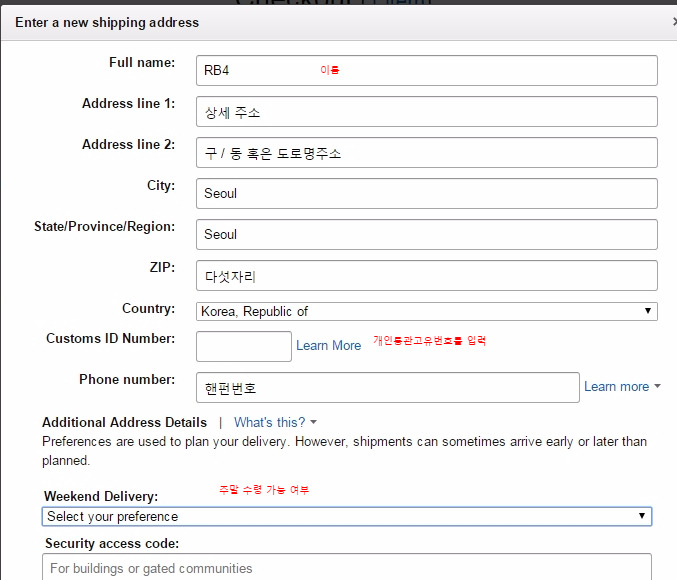Click the empty Customs ID Number box
This screenshot has width=677, height=580.
point(243,346)
